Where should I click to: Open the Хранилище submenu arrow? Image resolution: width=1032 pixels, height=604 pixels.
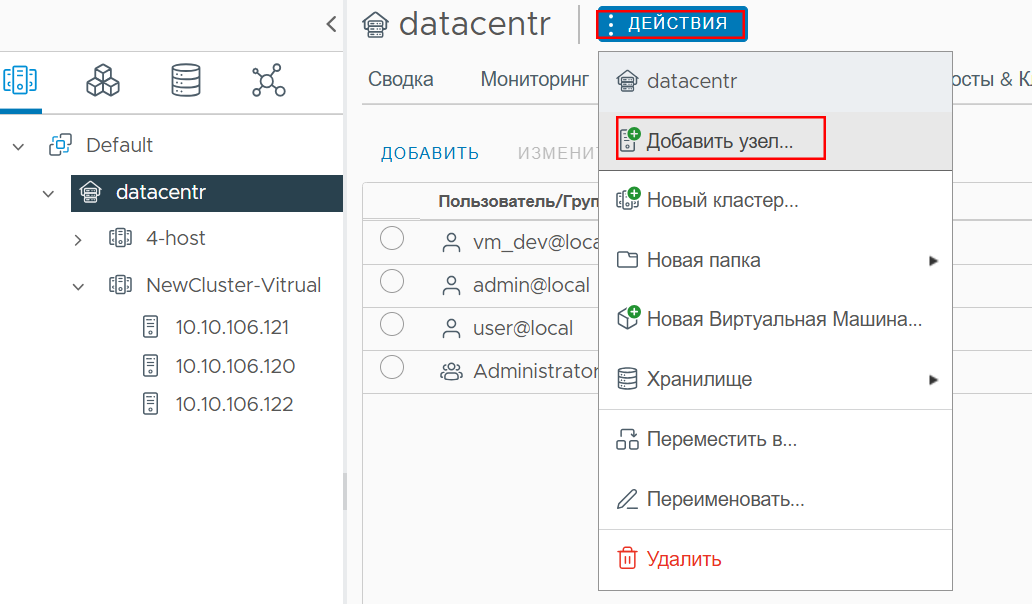[x=933, y=380]
